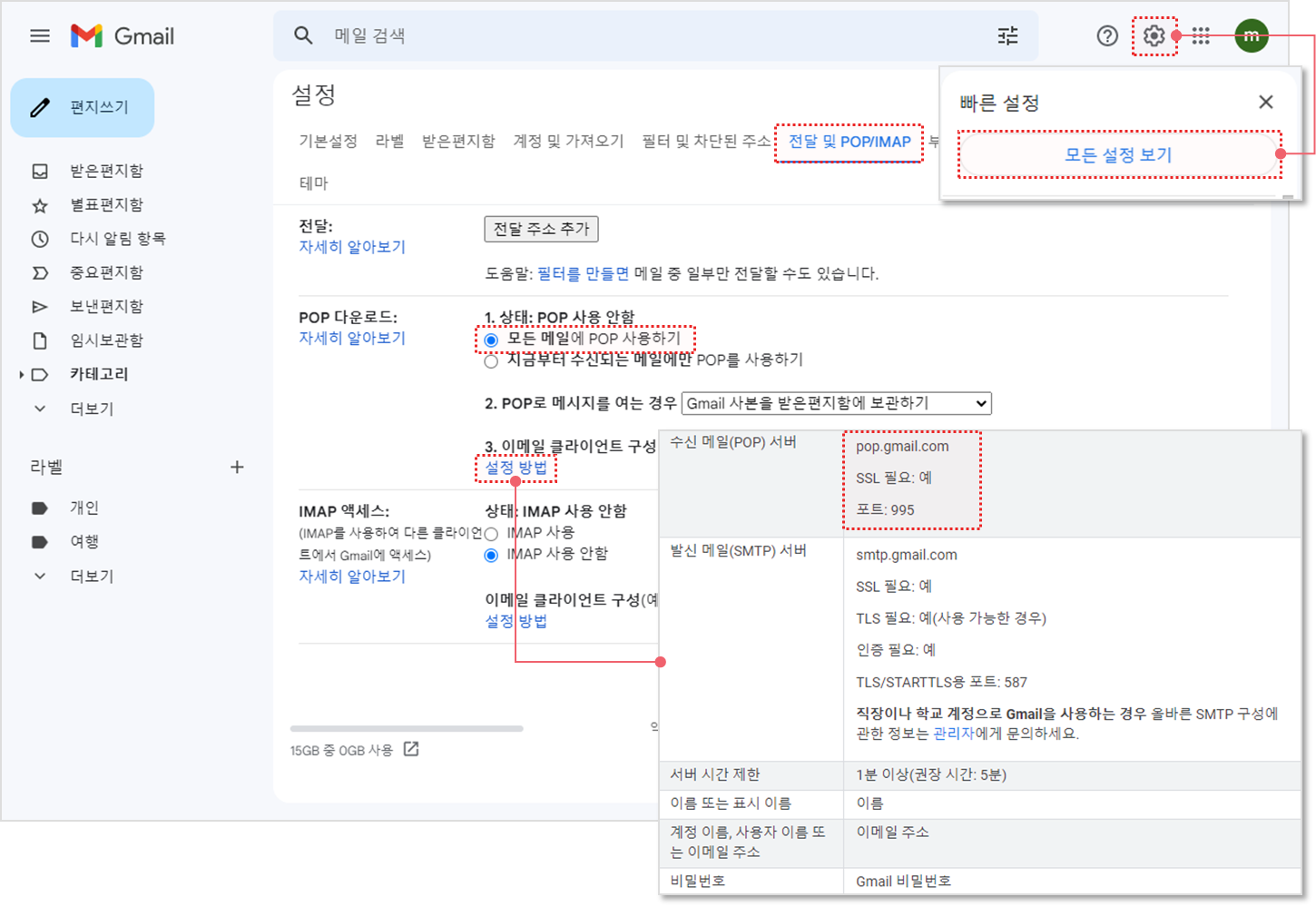Click 모든 설정 보기 button
Image resolution: width=1316 pixels, height=907 pixels.
1118,155
